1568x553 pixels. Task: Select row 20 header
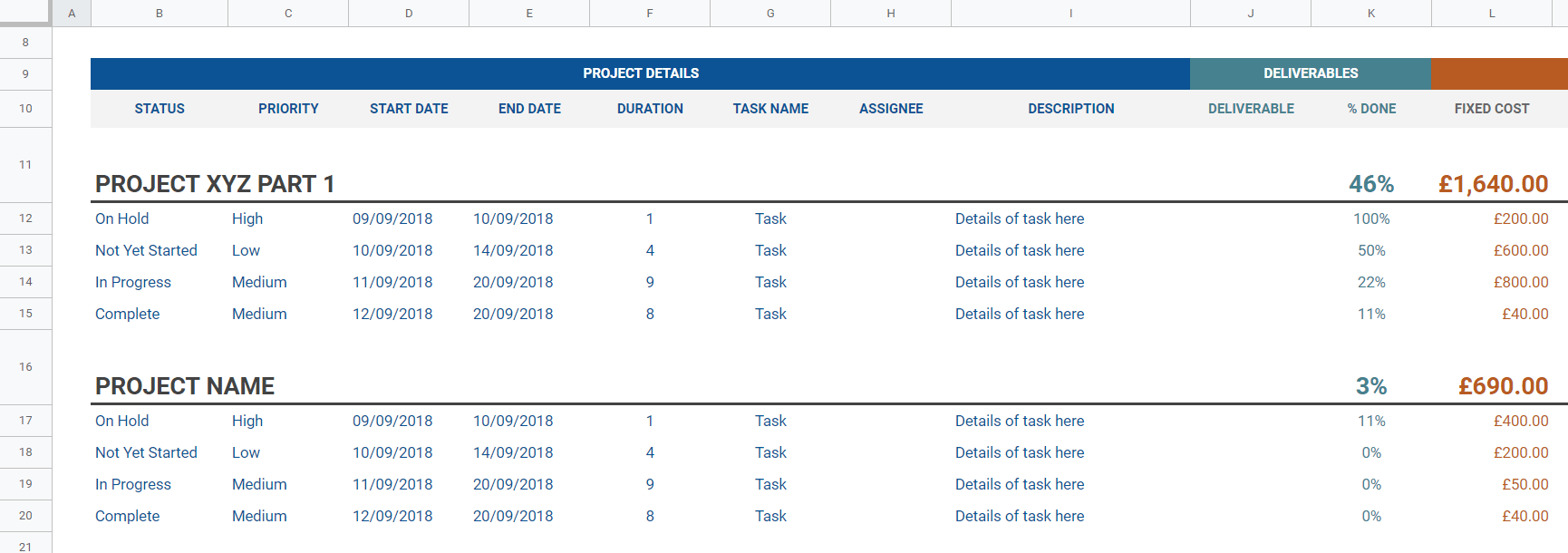point(25,516)
